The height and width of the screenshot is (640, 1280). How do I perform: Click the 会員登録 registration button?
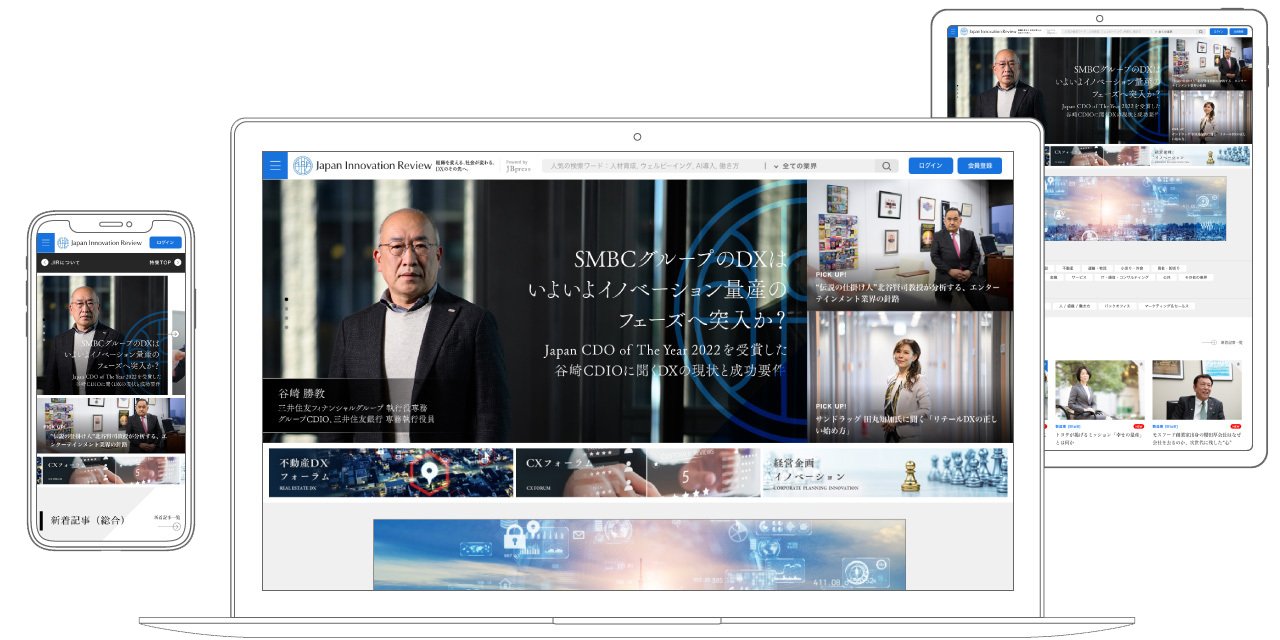coord(980,165)
